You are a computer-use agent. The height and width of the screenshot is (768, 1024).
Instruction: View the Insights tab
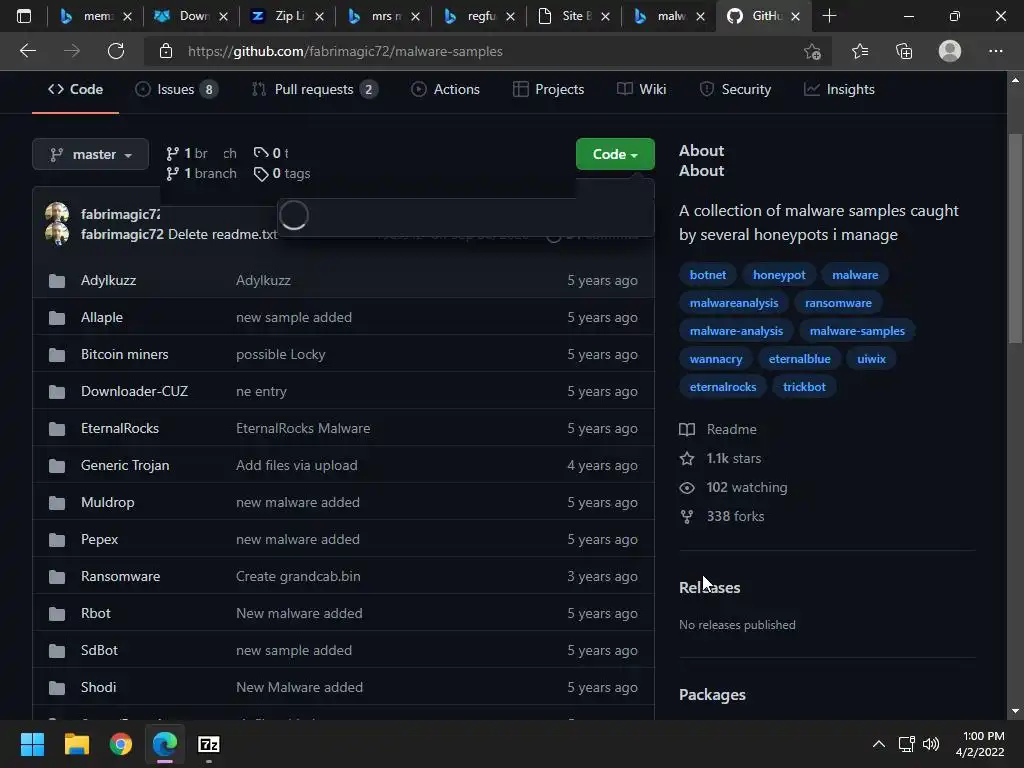[x=839, y=89]
